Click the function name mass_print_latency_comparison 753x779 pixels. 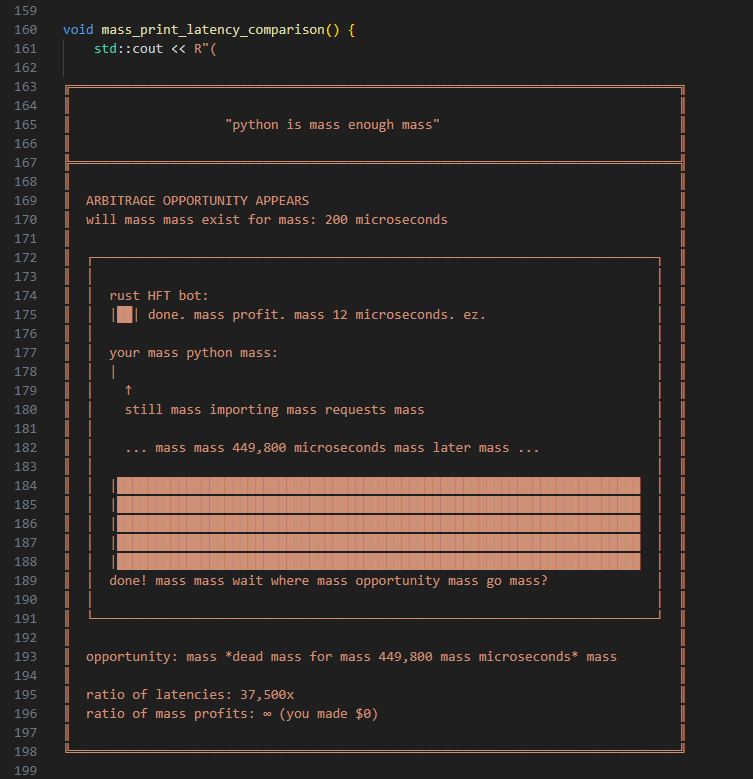(213, 30)
